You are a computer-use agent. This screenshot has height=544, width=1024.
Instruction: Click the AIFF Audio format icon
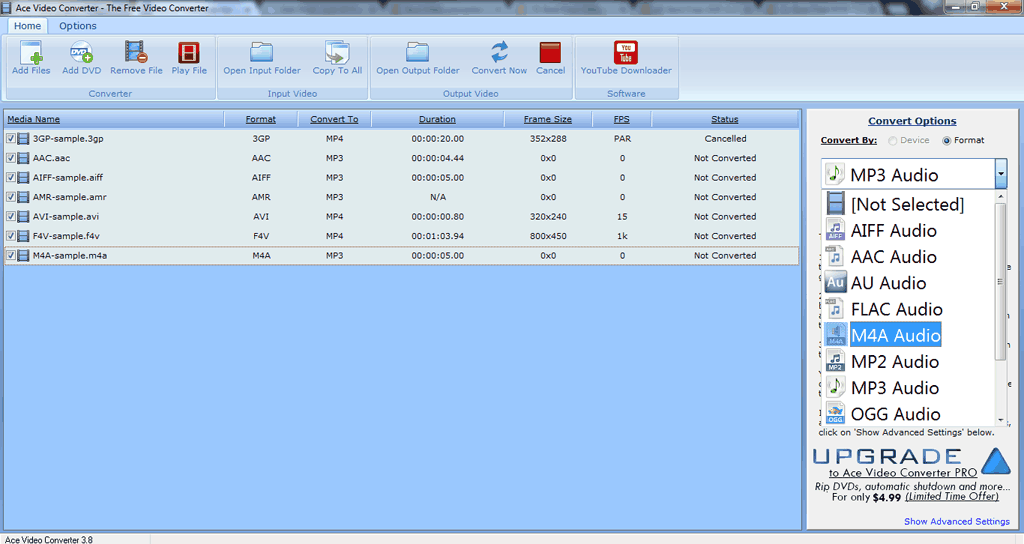(835, 231)
